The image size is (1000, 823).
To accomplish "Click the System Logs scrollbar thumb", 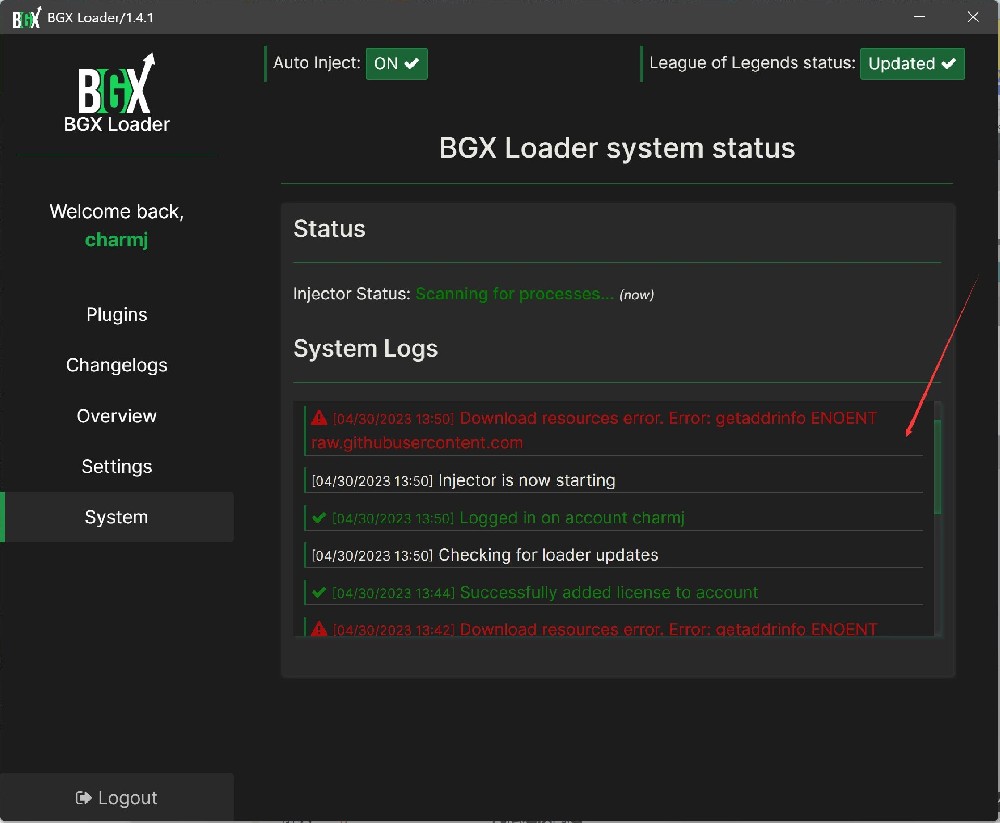I will (938, 467).
